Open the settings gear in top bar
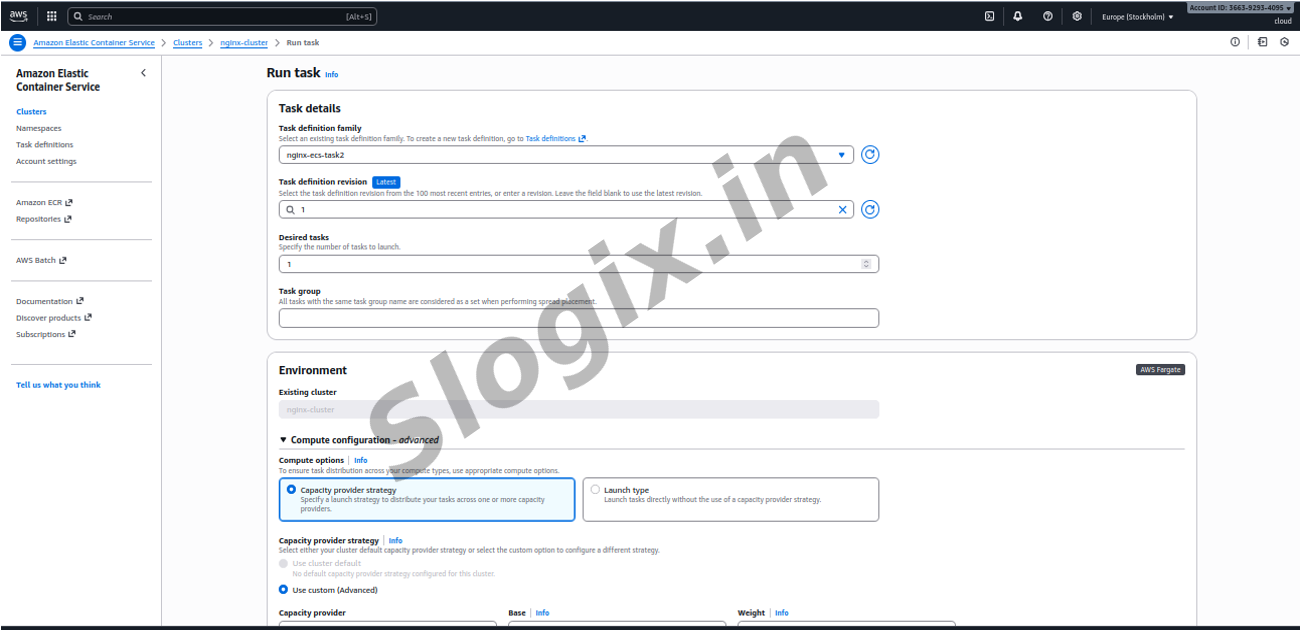 1076,16
